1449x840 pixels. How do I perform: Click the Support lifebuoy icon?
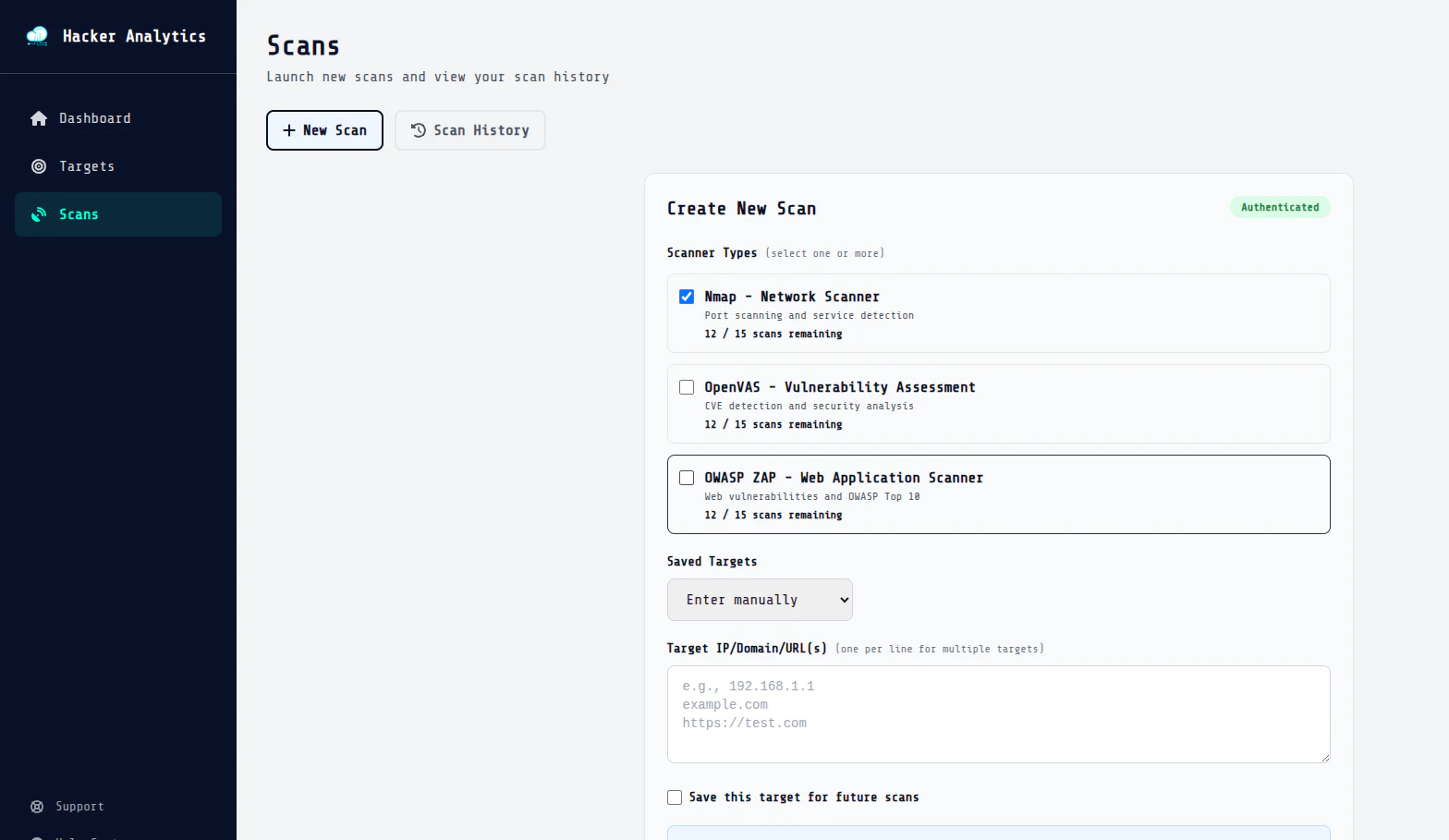pos(37,807)
